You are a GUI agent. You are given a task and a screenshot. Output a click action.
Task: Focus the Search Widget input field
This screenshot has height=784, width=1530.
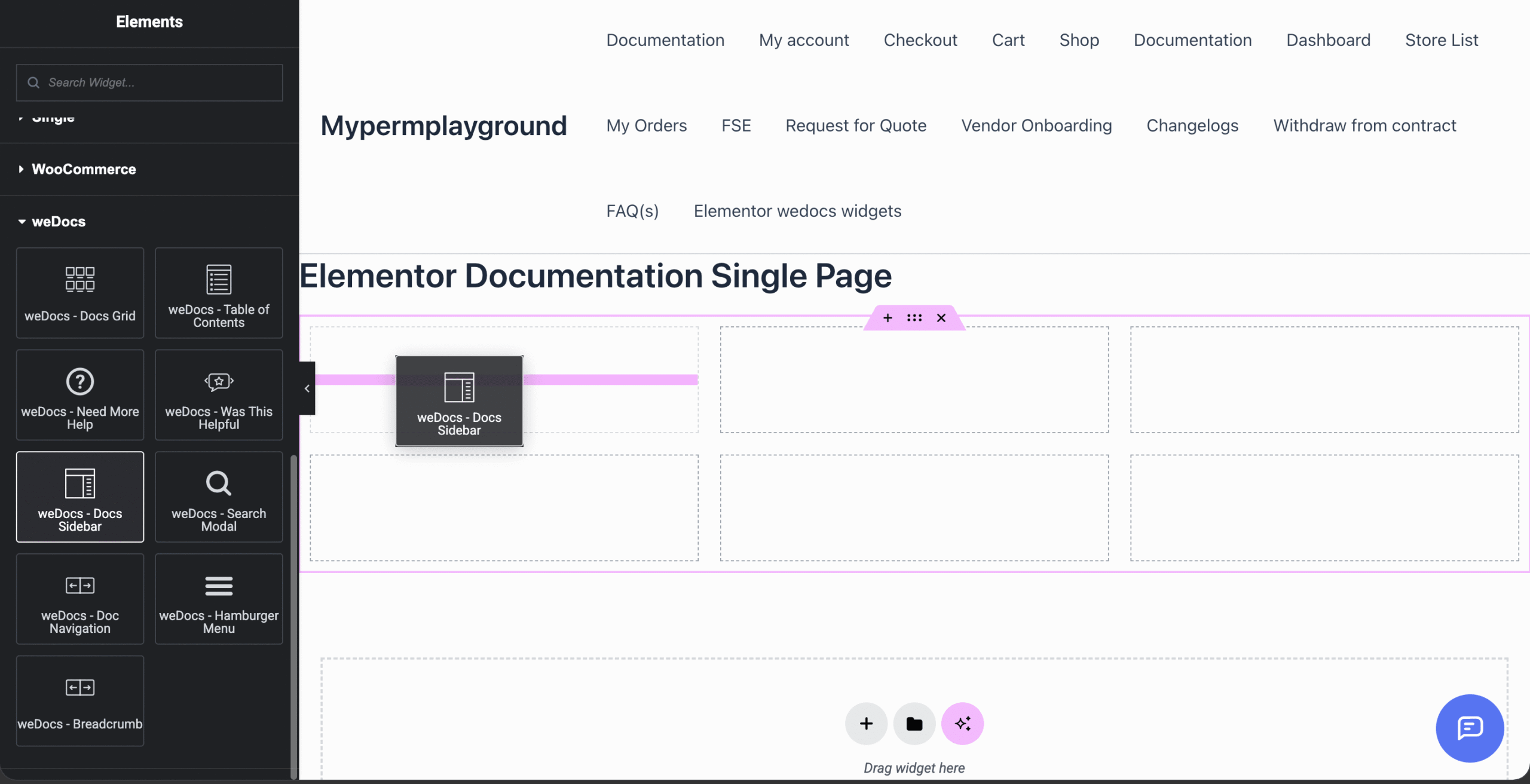coord(149,82)
